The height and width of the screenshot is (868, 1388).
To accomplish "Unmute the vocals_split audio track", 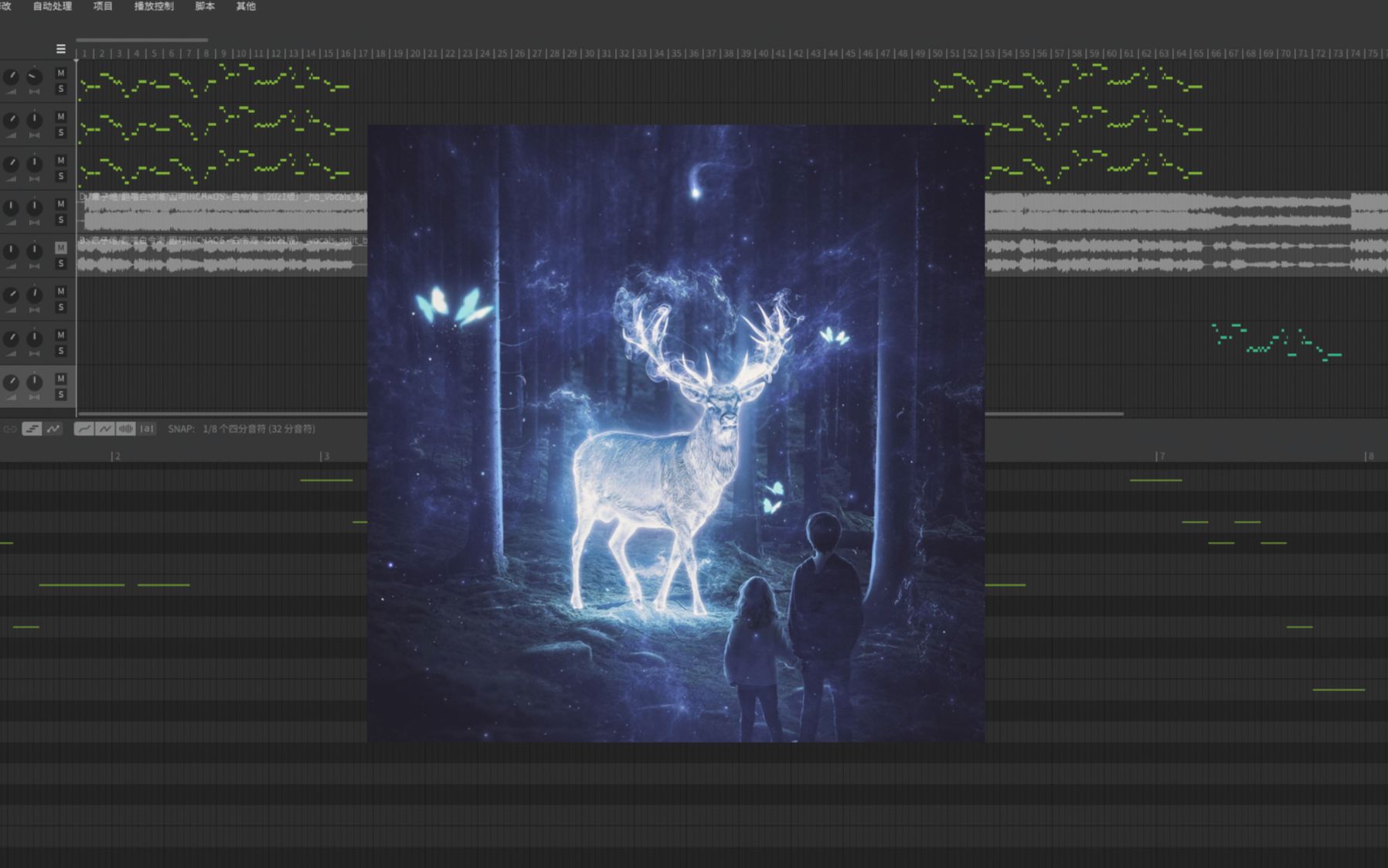I will 61,248.
